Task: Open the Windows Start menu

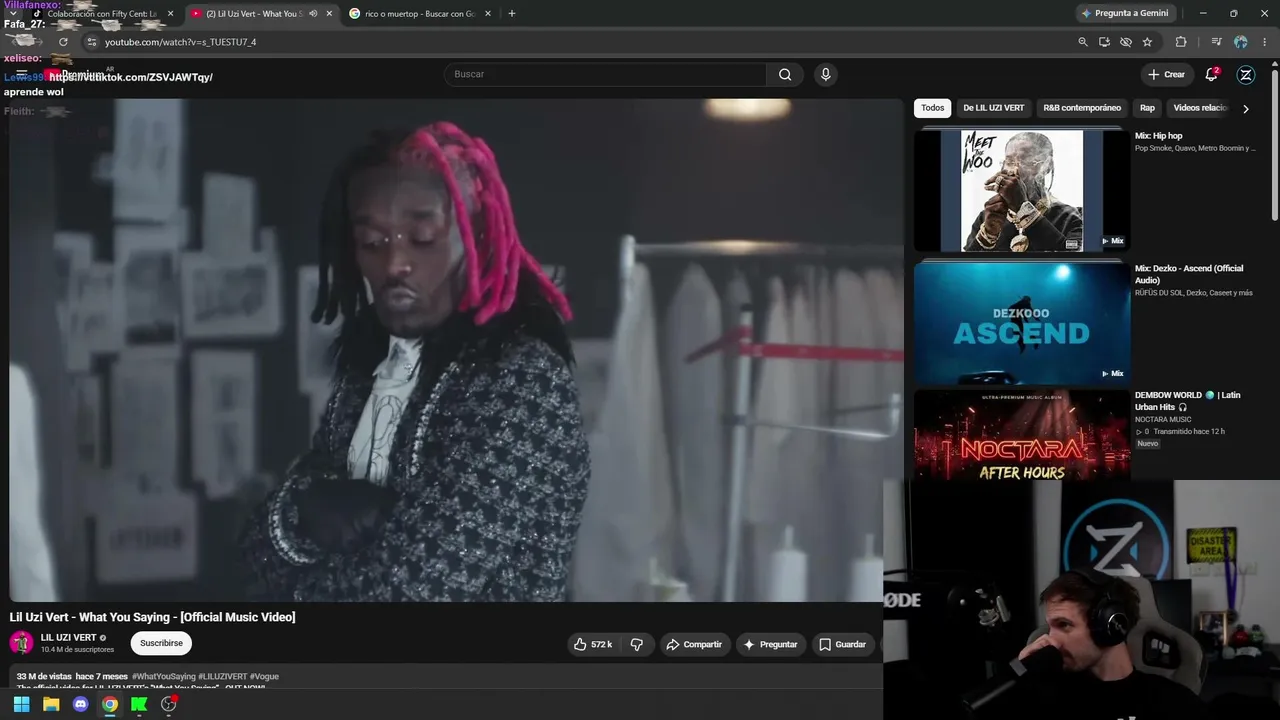Action: 21,704
